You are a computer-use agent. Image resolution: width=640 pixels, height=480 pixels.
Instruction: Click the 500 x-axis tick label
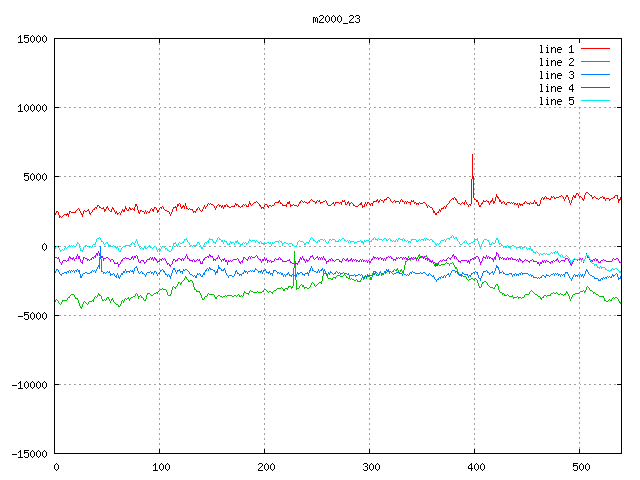(579, 467)
